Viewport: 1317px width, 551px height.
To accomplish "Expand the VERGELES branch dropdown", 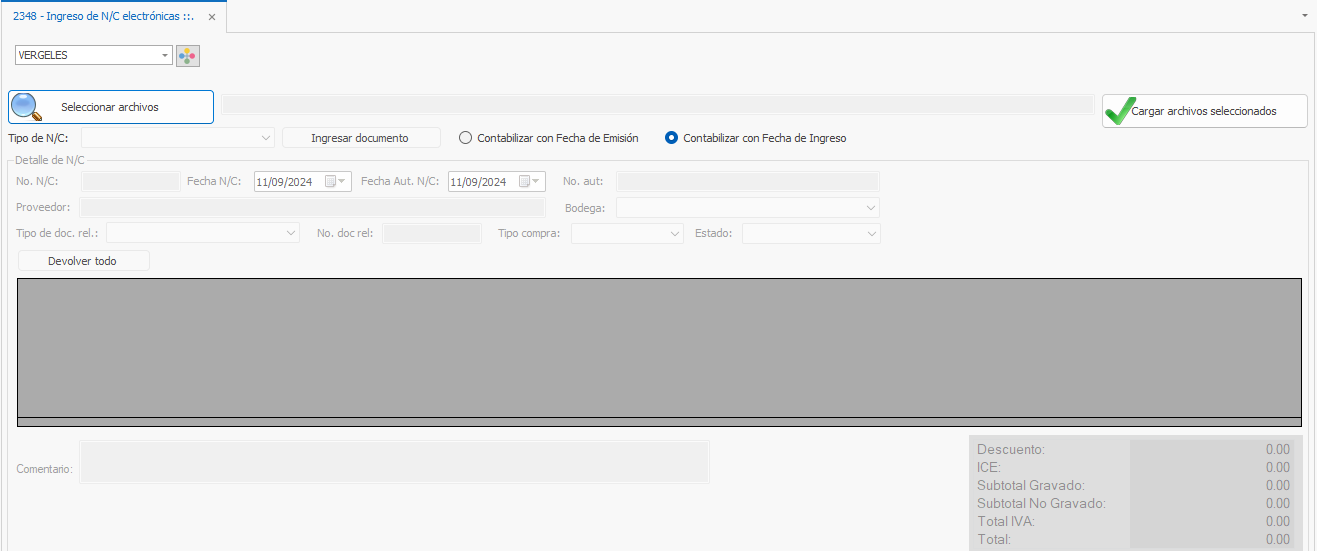I will click(x=165, y=56).
